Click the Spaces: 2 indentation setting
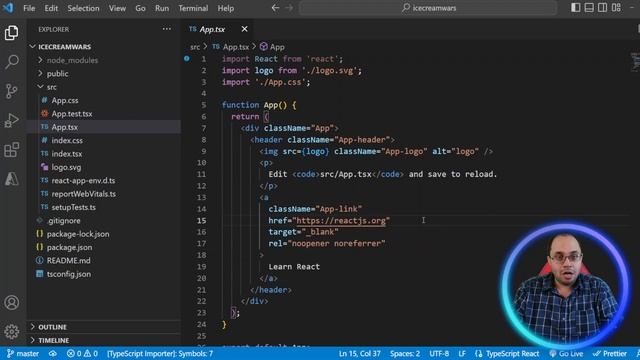This screenshot has height=360, width=640. (x=404, y=353)
